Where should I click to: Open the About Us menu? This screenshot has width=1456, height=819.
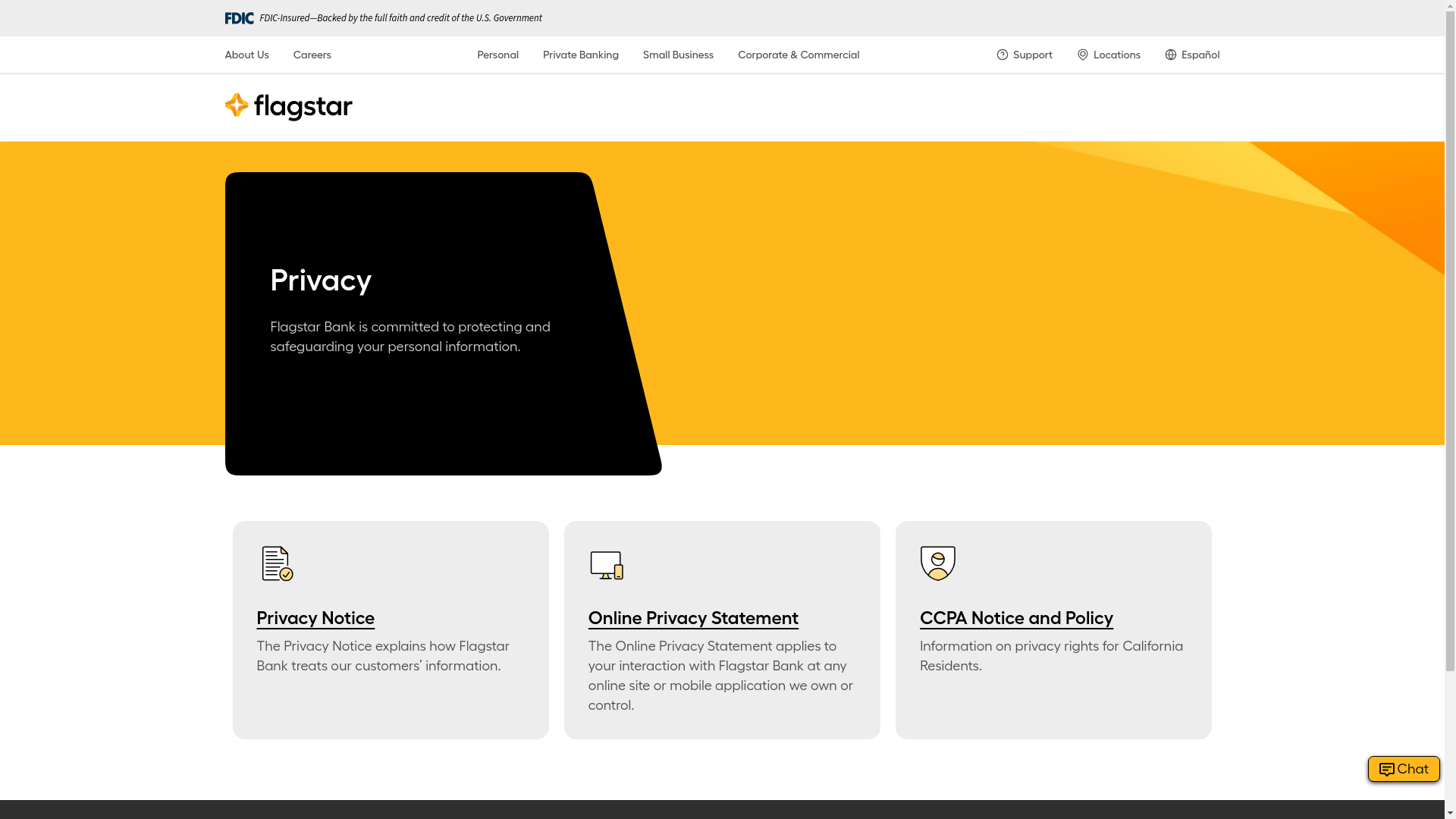[246, 55]
